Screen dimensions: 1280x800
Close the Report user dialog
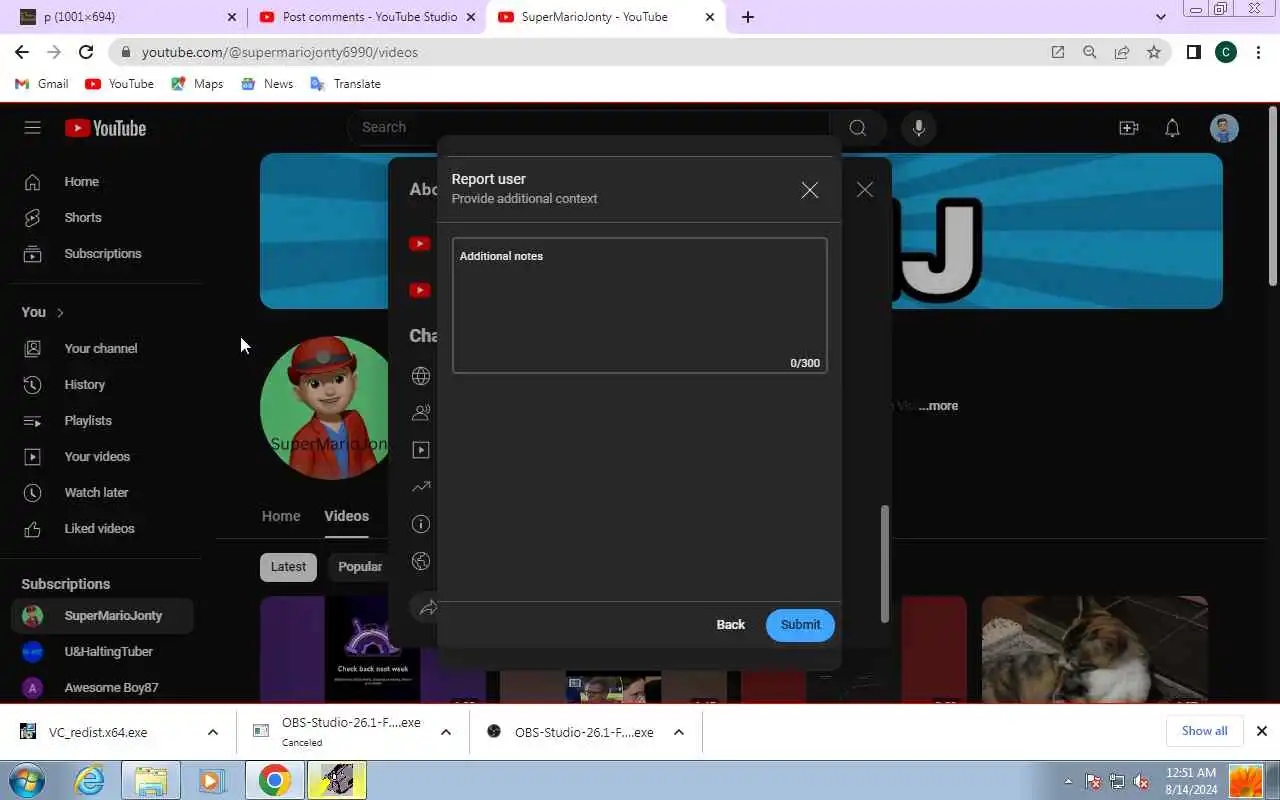(809, 190)
